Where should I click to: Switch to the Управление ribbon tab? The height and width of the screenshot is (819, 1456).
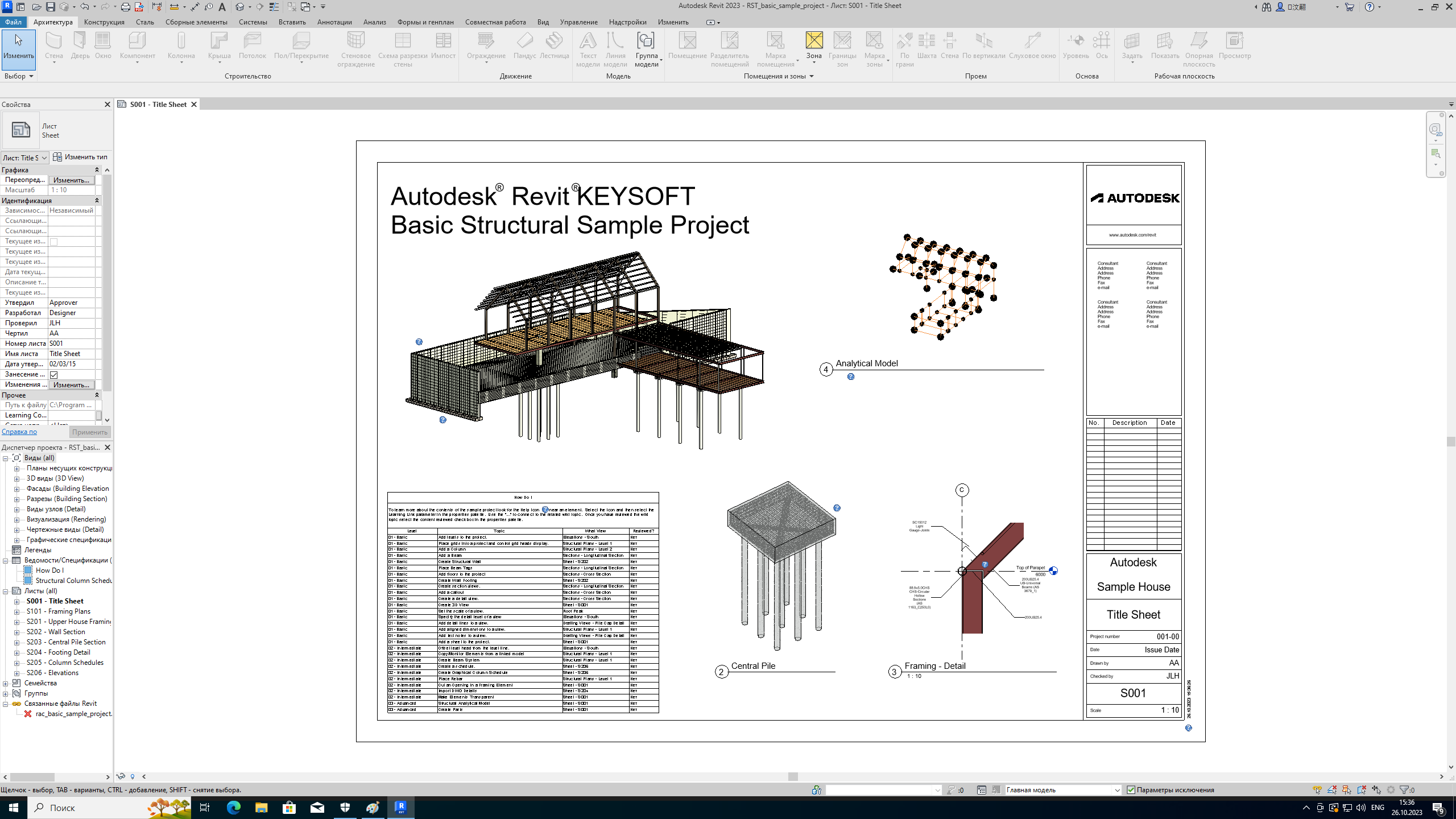[578, 22]
